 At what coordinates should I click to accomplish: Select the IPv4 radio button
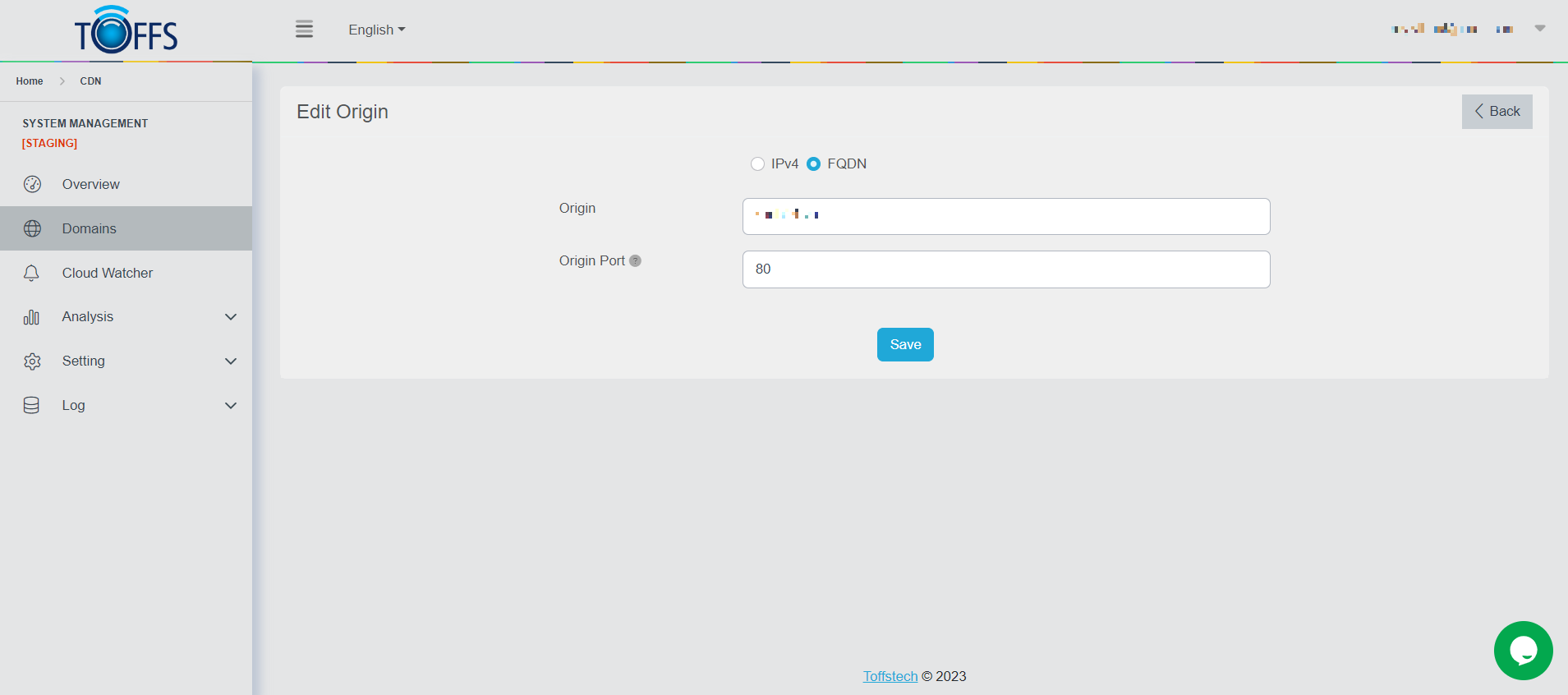click(757, 164)
